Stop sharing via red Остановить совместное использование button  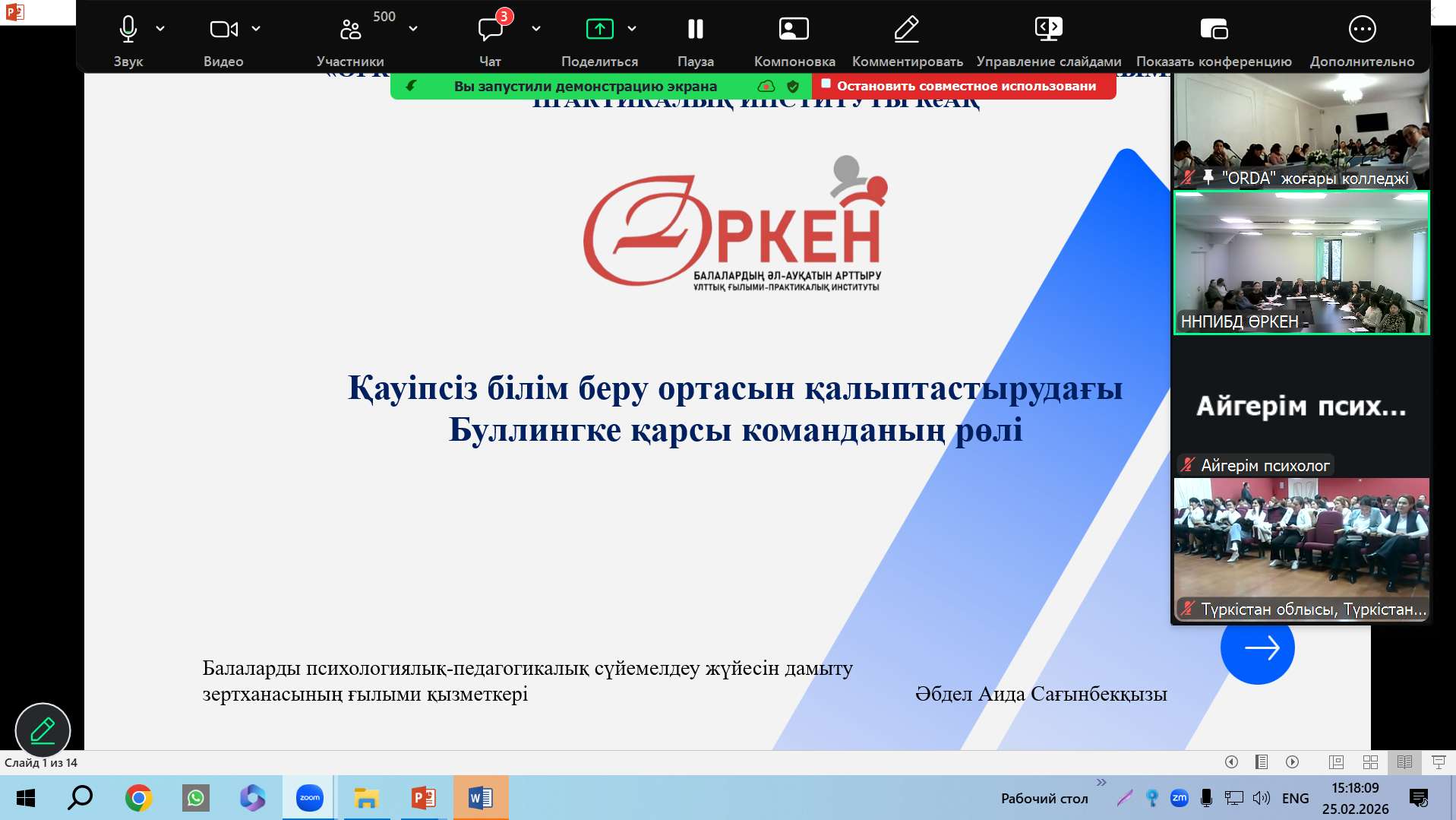pyautogui.click(x=964, y=86)
